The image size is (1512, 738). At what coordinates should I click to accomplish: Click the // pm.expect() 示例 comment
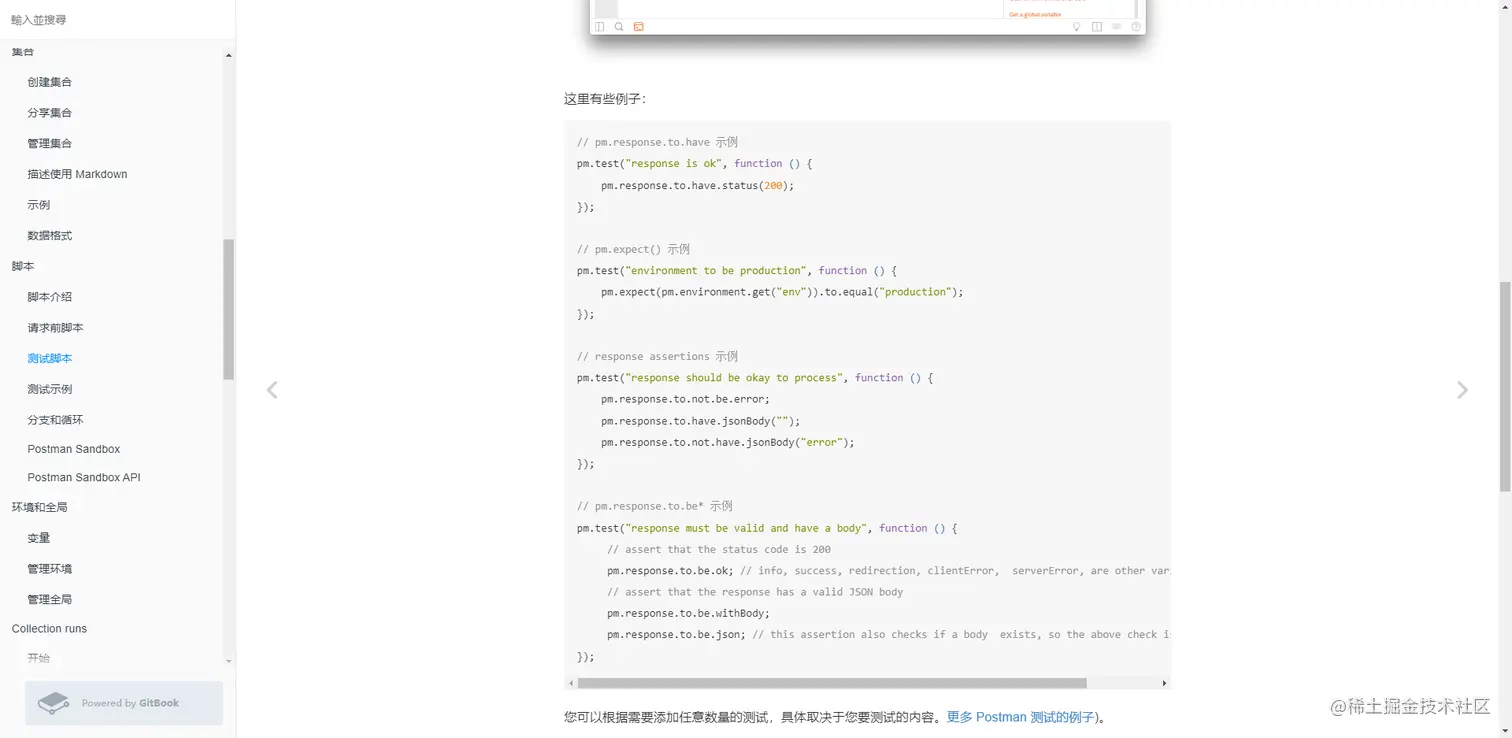point(633,249)
